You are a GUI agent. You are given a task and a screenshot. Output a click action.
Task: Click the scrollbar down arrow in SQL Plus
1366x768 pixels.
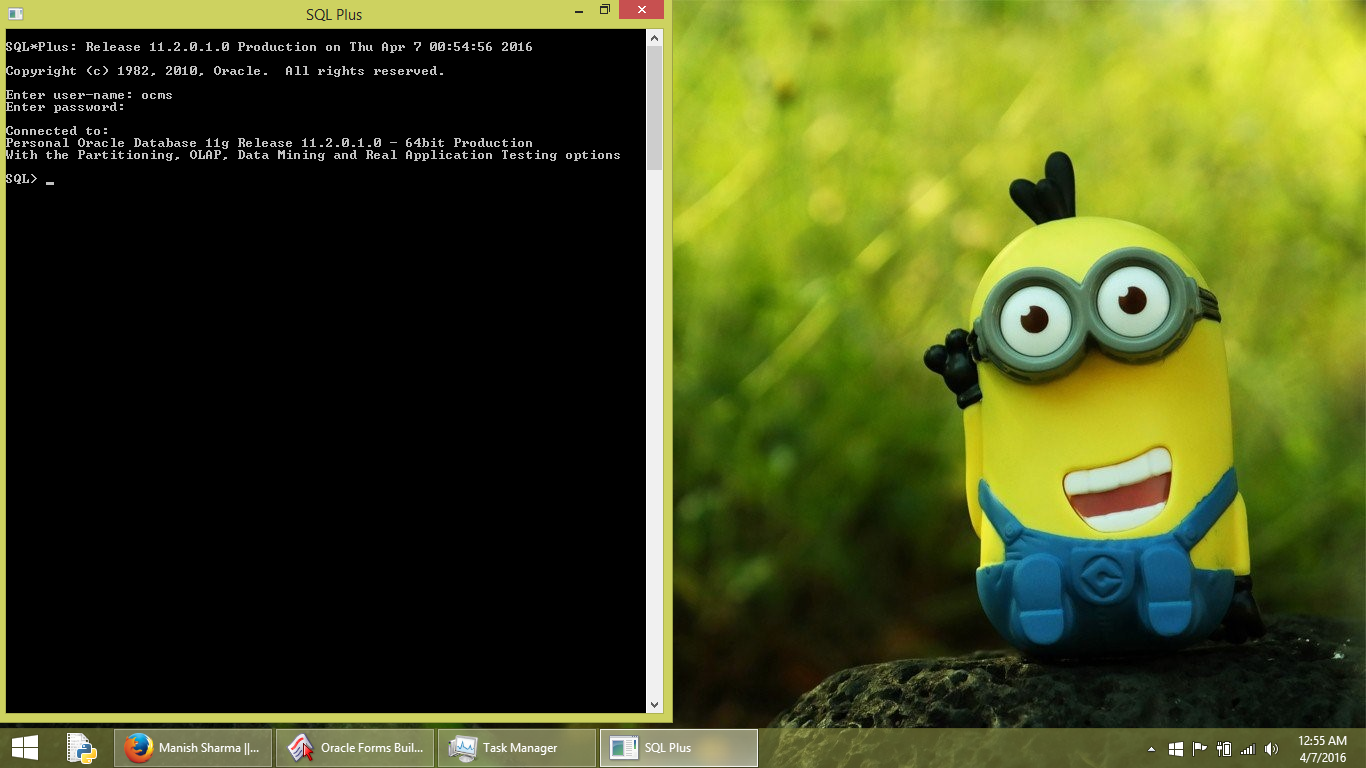(655, 704)
